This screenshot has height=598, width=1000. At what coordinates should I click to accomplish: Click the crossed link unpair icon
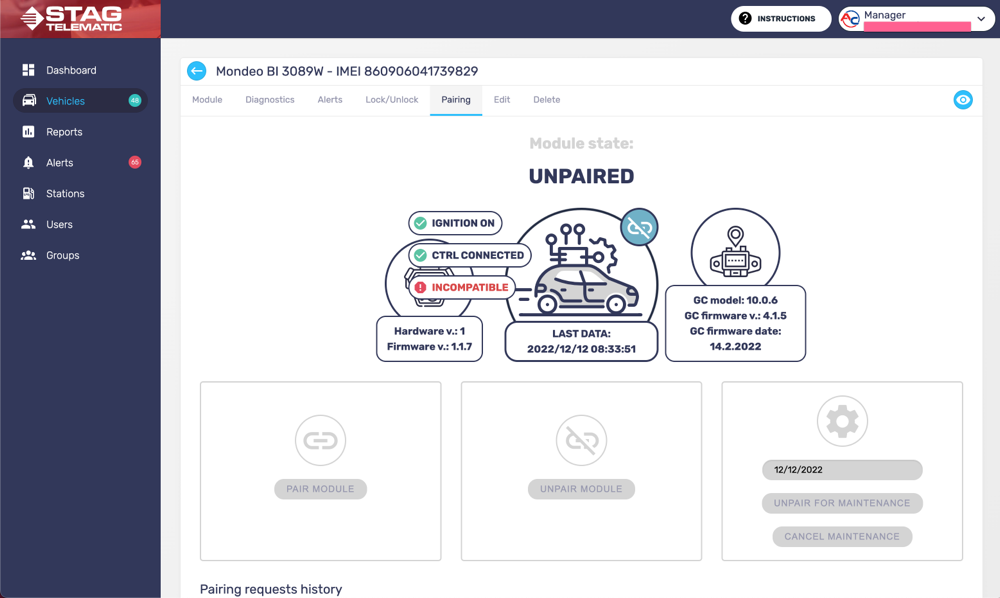[x=581, y=440]
